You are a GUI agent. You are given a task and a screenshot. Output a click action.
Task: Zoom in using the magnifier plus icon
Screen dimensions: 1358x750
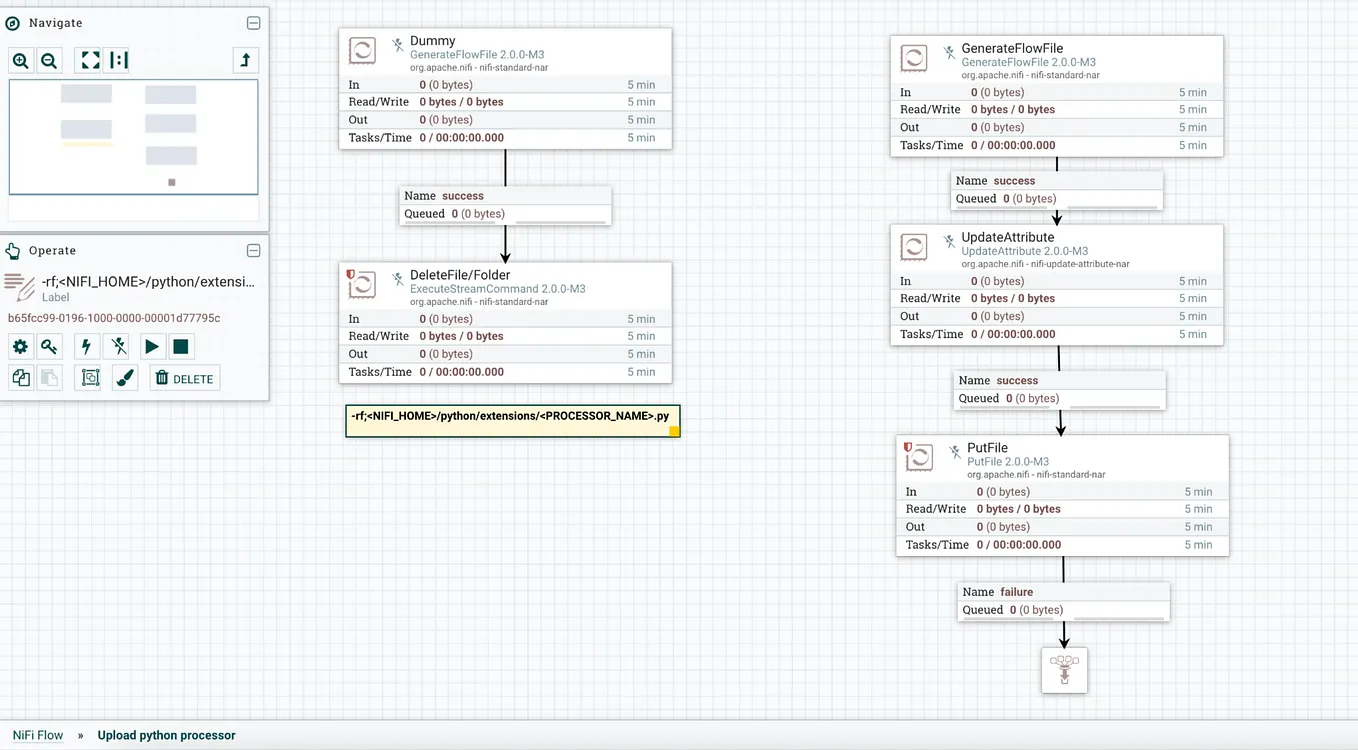tap(20, 61)
